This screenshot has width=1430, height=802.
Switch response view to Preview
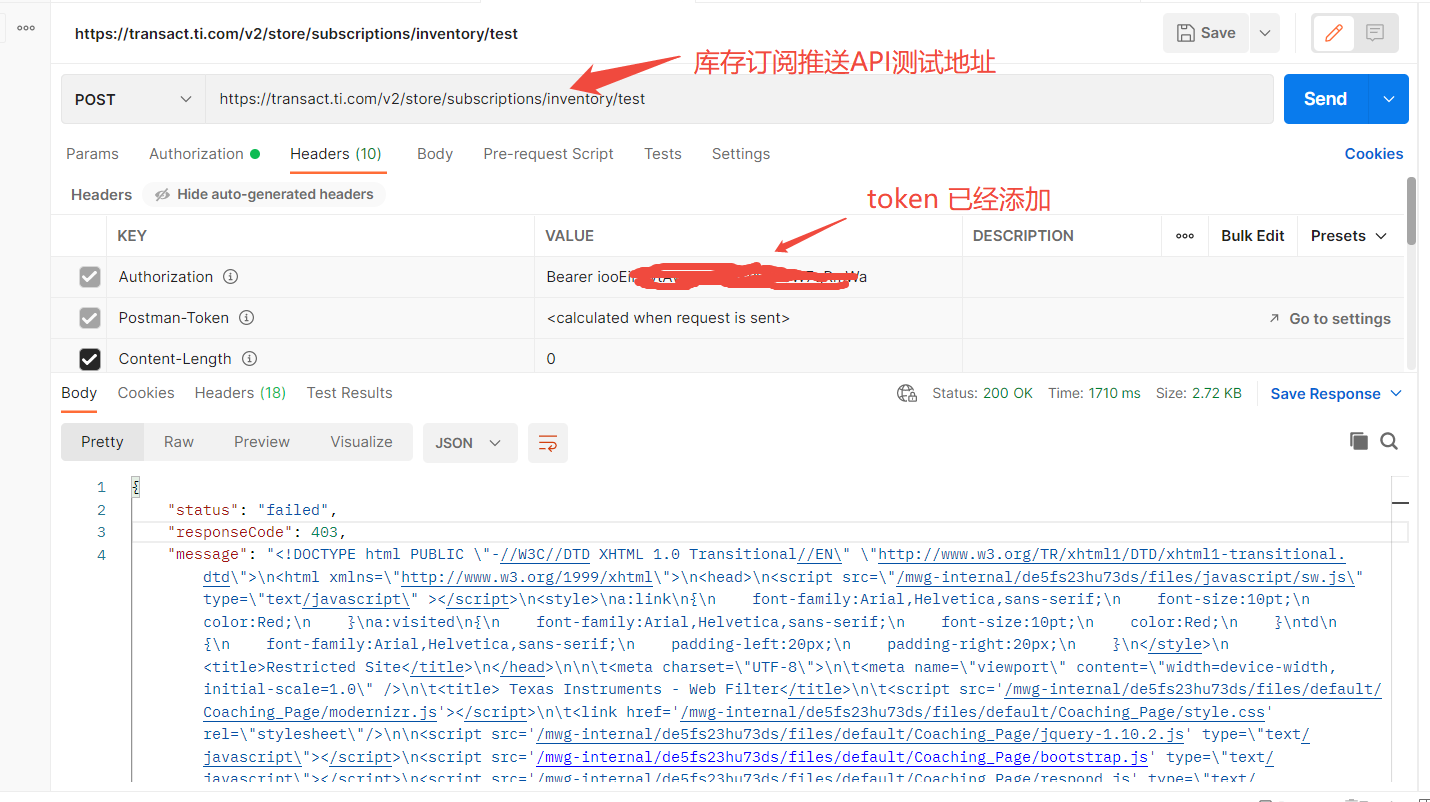pos(262,442)
